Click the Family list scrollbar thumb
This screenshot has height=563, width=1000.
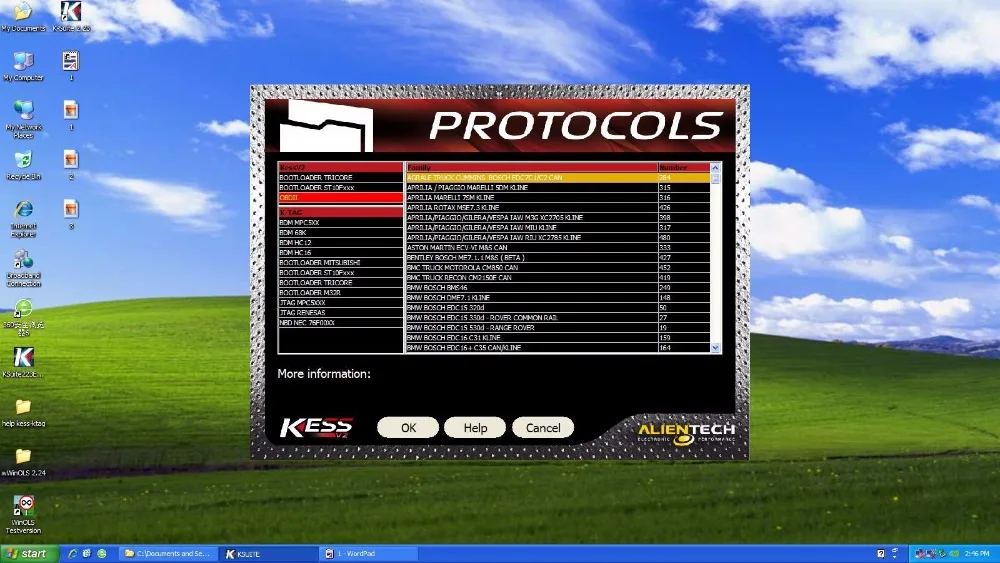[715, 179]
